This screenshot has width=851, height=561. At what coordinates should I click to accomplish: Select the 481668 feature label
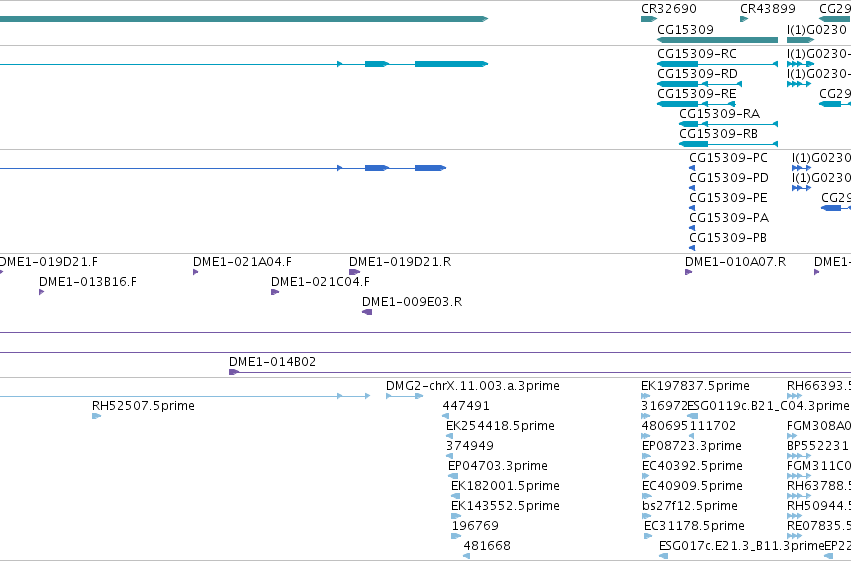tap(487, 546)
